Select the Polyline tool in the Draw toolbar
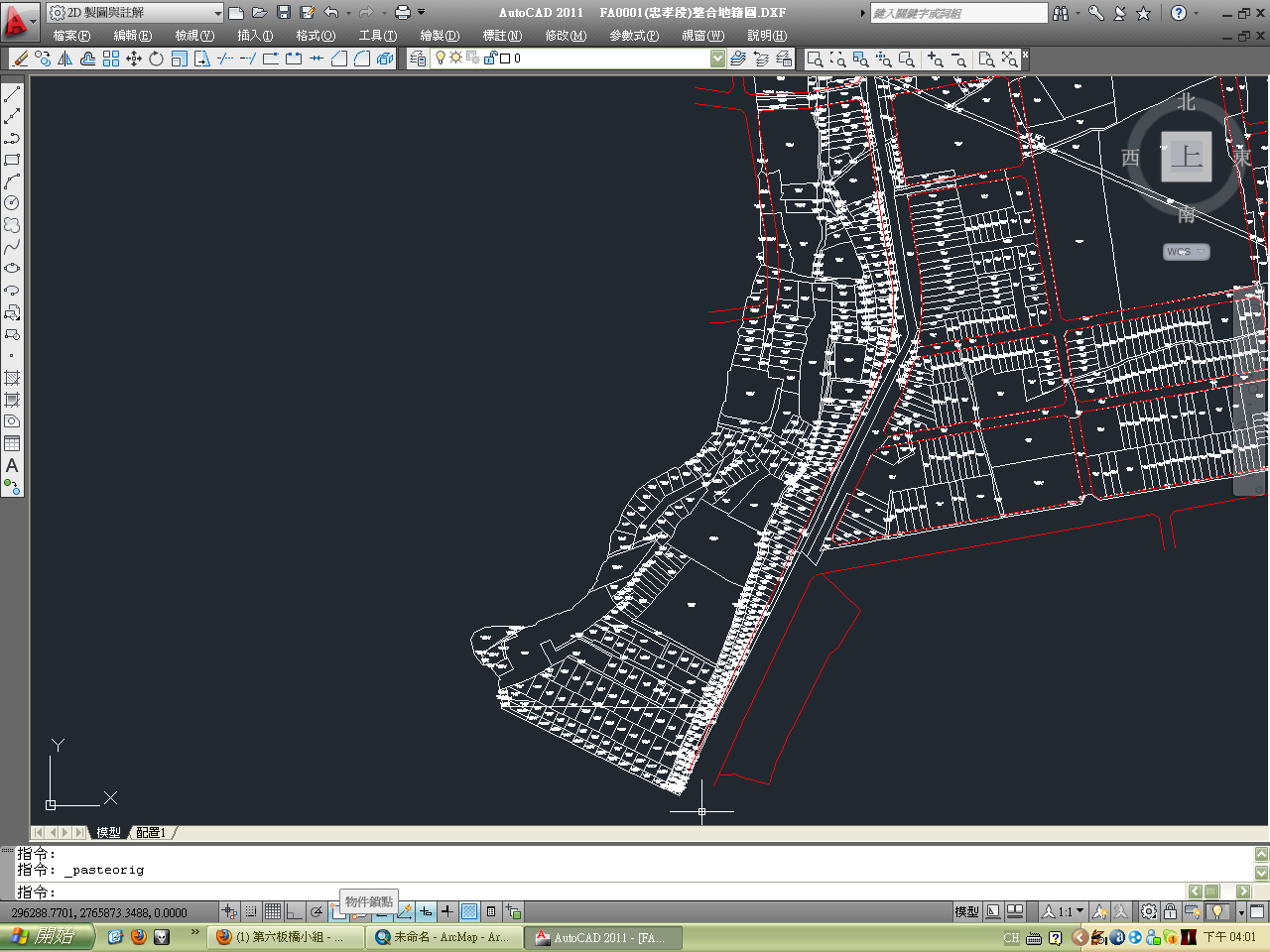Screen dimensions: 1270x952 (12, 138)
